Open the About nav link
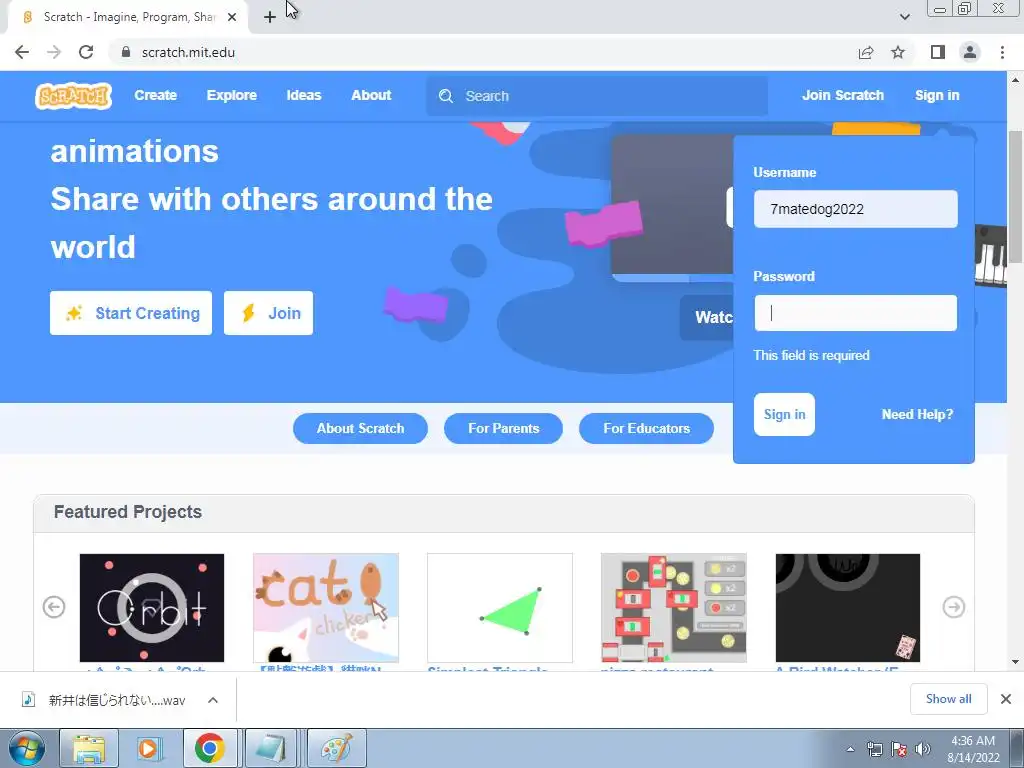The height and width of the screenshot is (768, 1024). coord(371,95)
